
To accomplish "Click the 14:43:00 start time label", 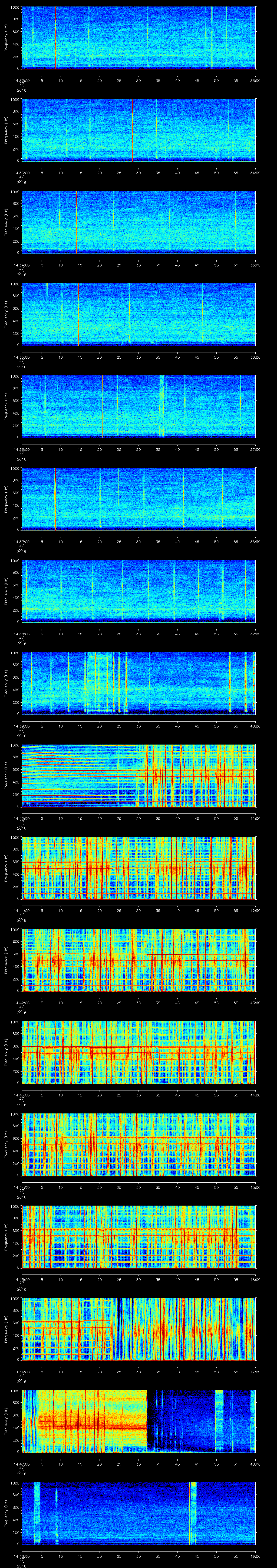I will (x=22, y=1095).
